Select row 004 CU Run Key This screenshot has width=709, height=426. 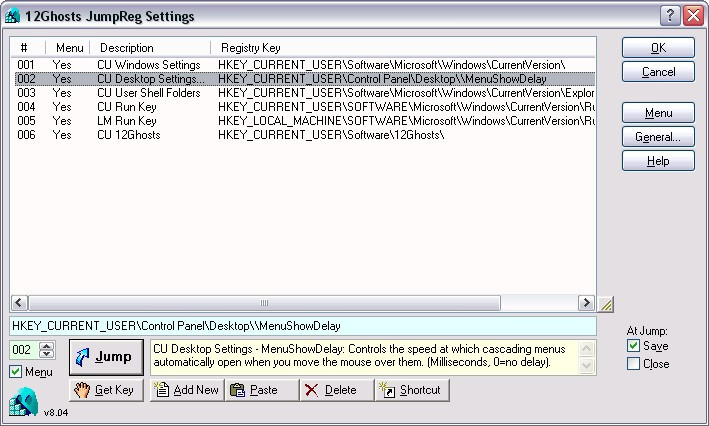tap(305, 107)
